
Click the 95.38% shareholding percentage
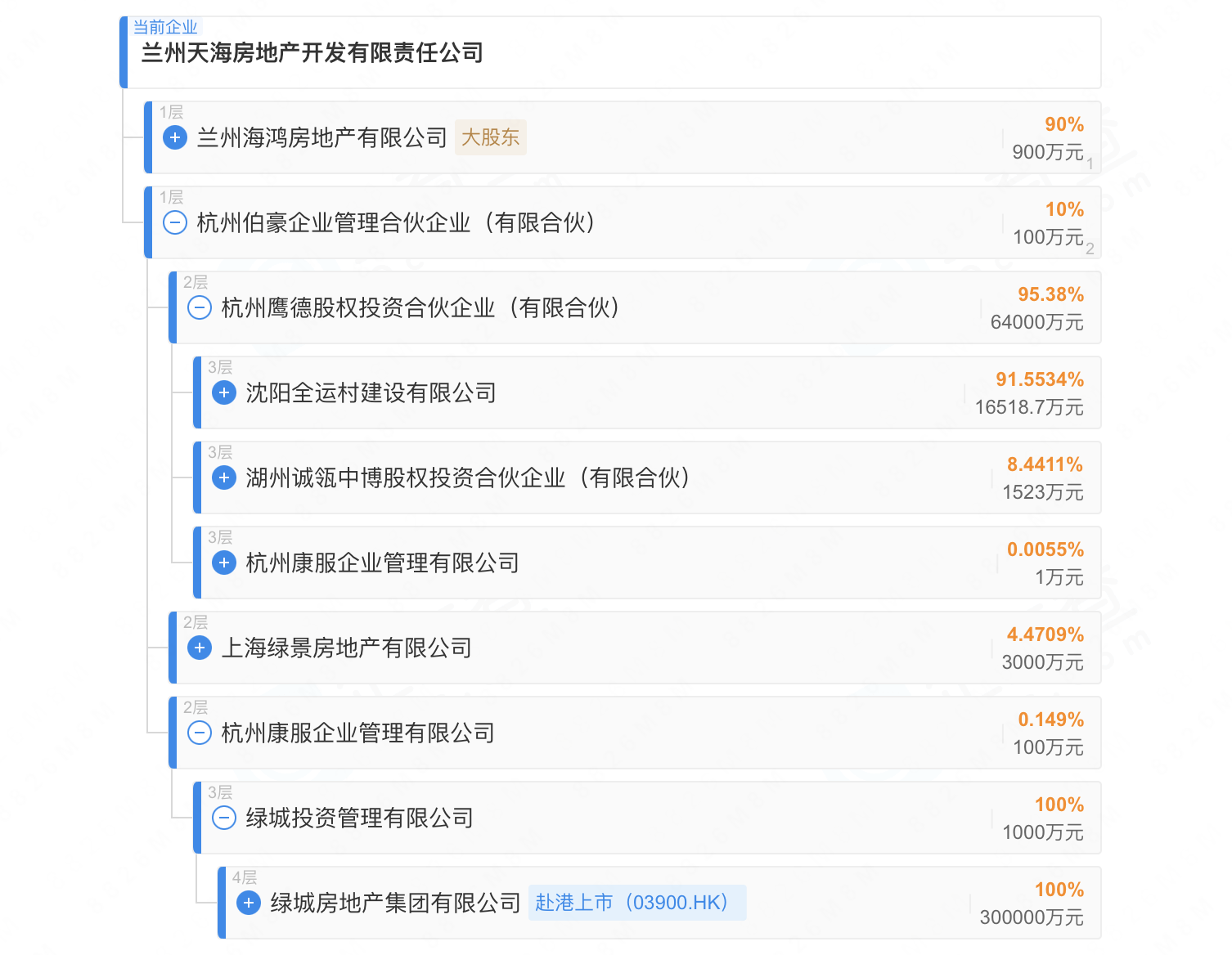pos(1050,294)
